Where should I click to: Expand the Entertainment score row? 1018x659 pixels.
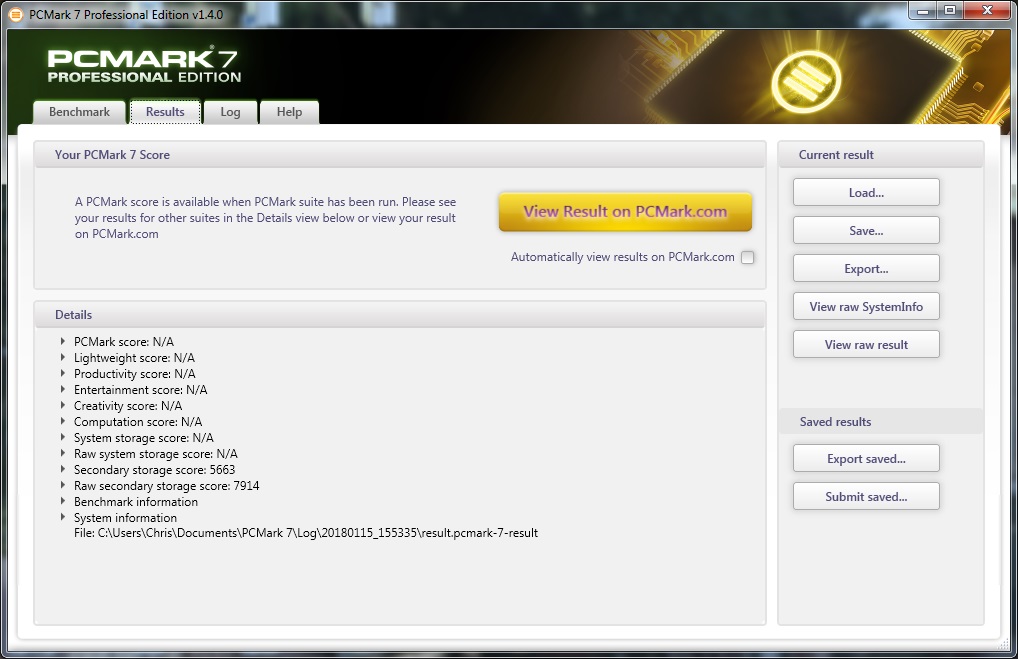pyautogui.click(x=63, y=389)
